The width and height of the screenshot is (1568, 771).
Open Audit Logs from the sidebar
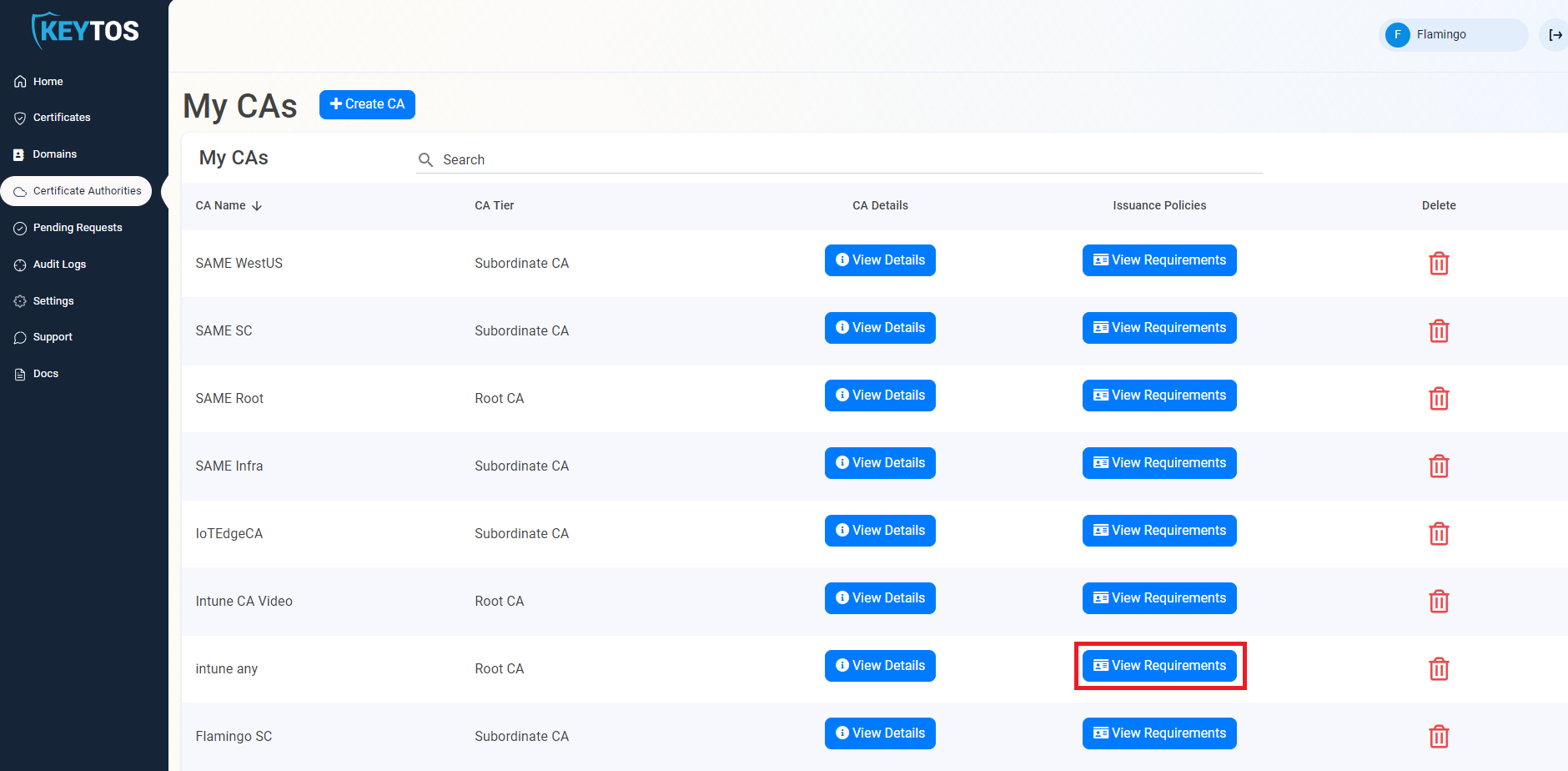[x=59, y=264]
